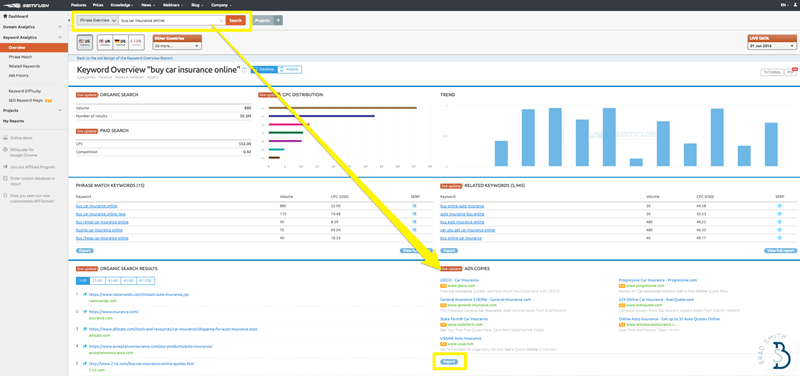Select the DE country database
The image size is (800, 376).
(x=120, y=42)
